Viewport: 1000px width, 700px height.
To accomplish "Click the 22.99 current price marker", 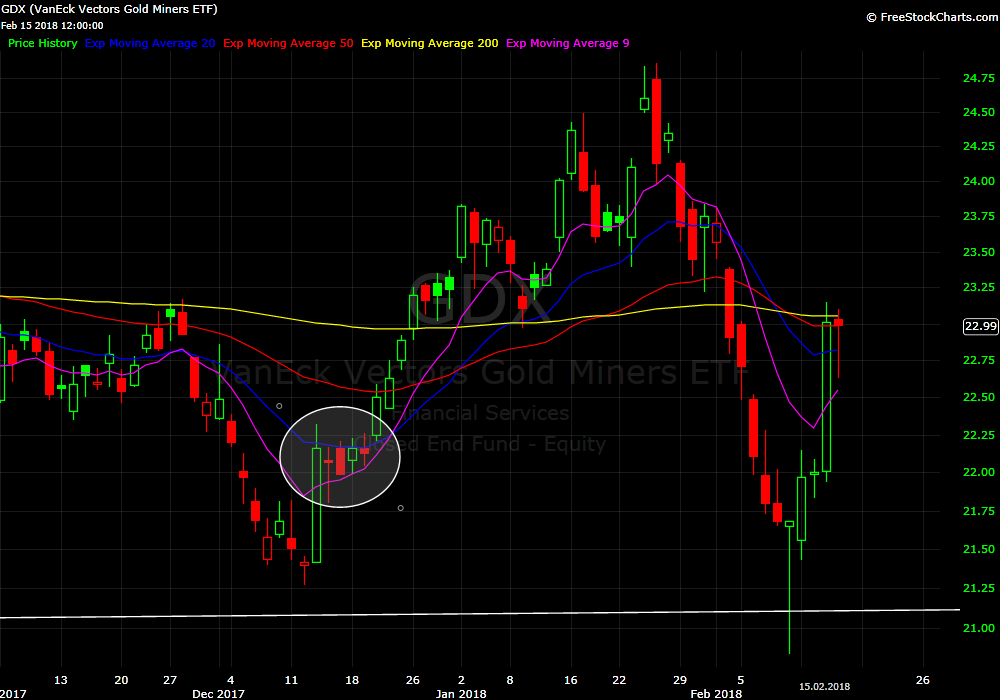I will pos(980,326).
